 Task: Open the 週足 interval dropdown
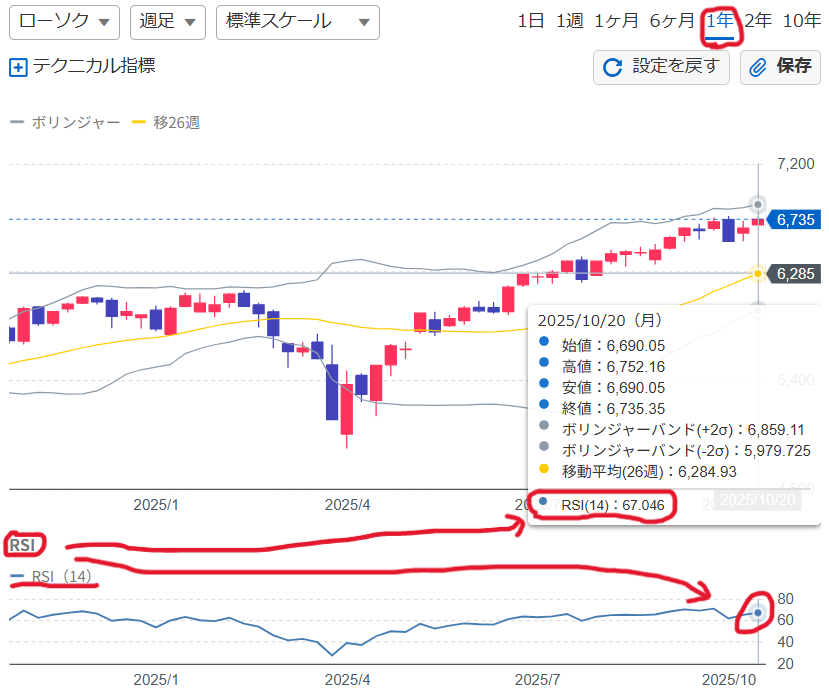(x=168, y=22)
